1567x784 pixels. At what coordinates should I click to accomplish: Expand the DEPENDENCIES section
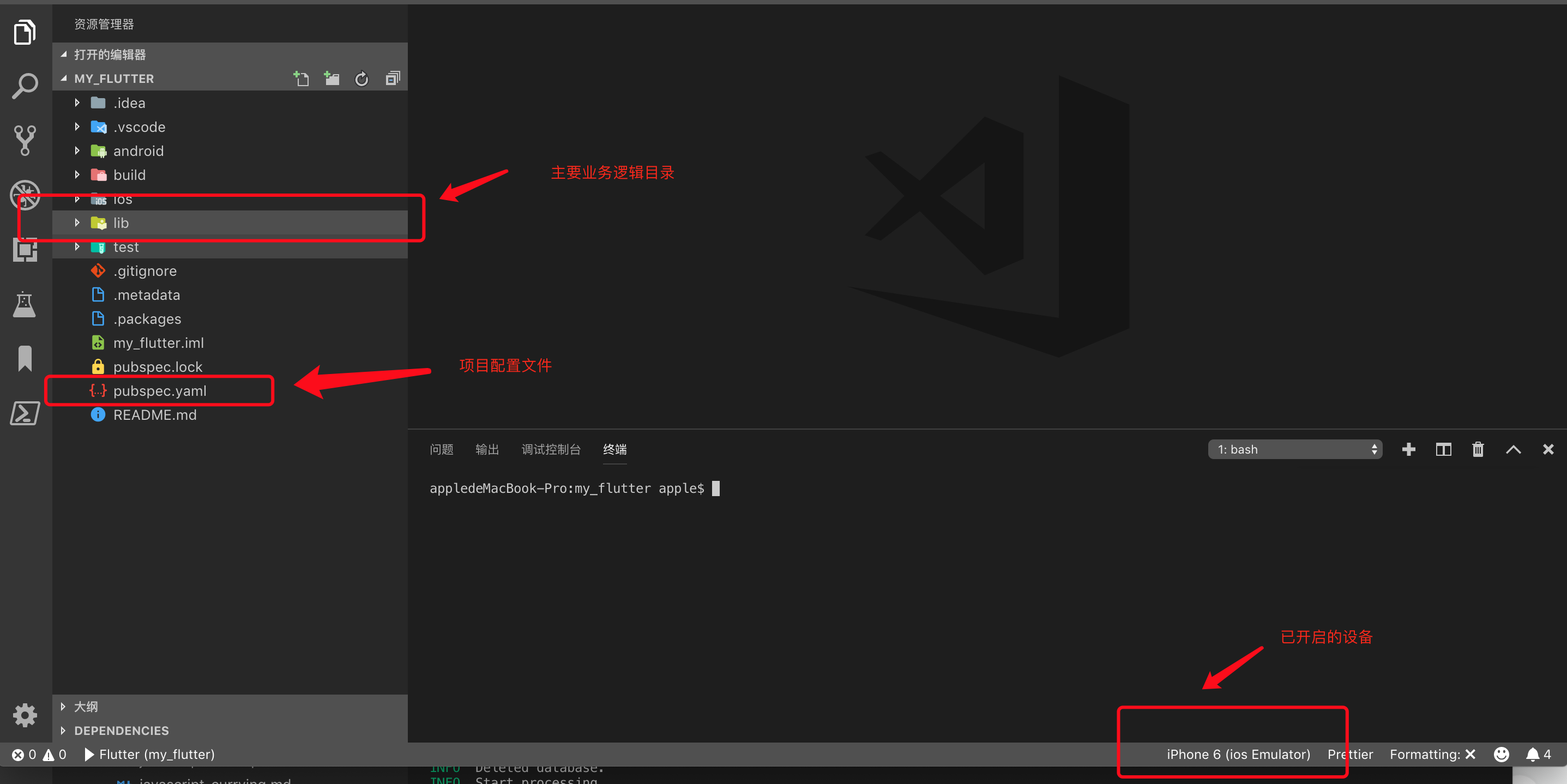(121, 731)
